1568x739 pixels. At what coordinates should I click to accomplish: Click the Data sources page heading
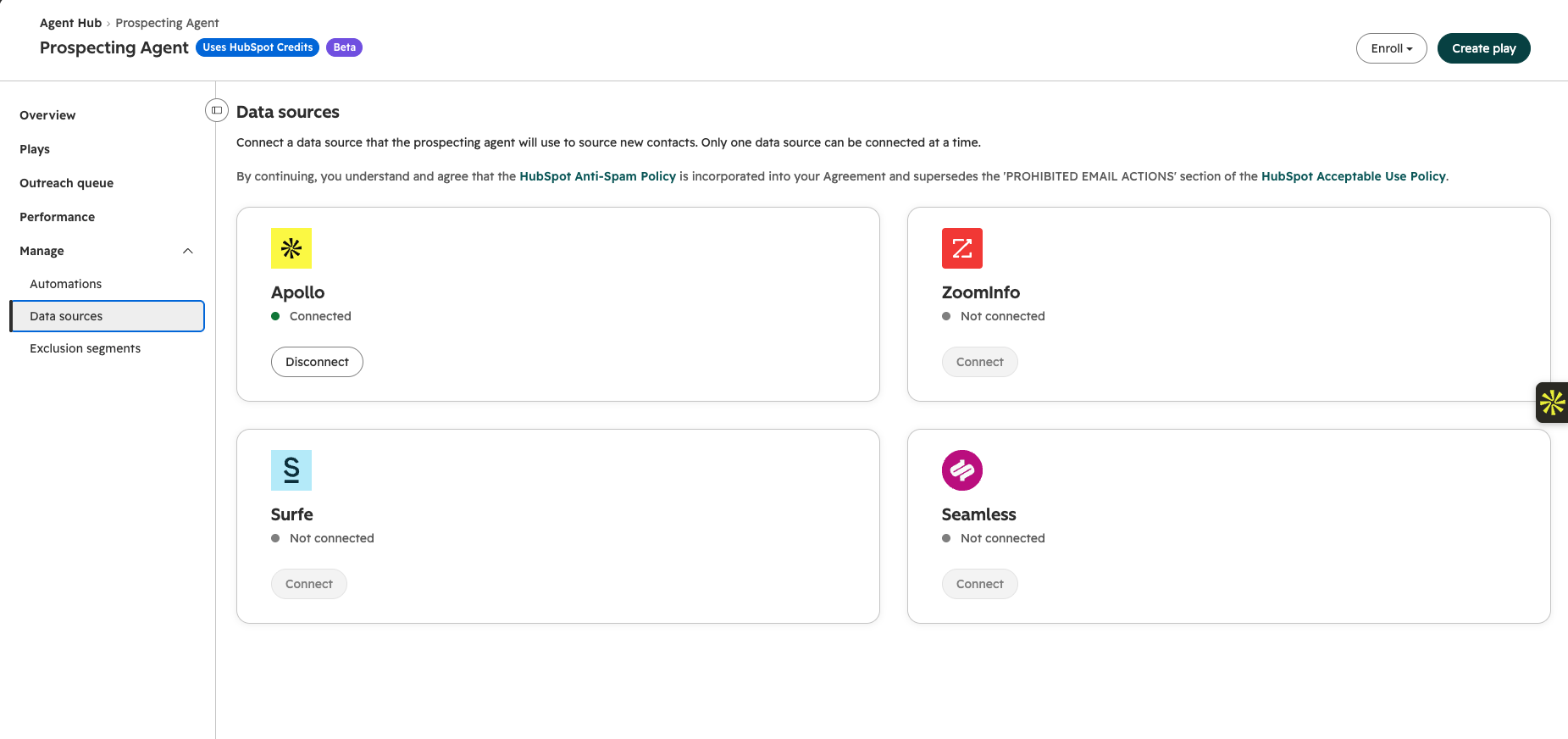[x=288, y=112]
